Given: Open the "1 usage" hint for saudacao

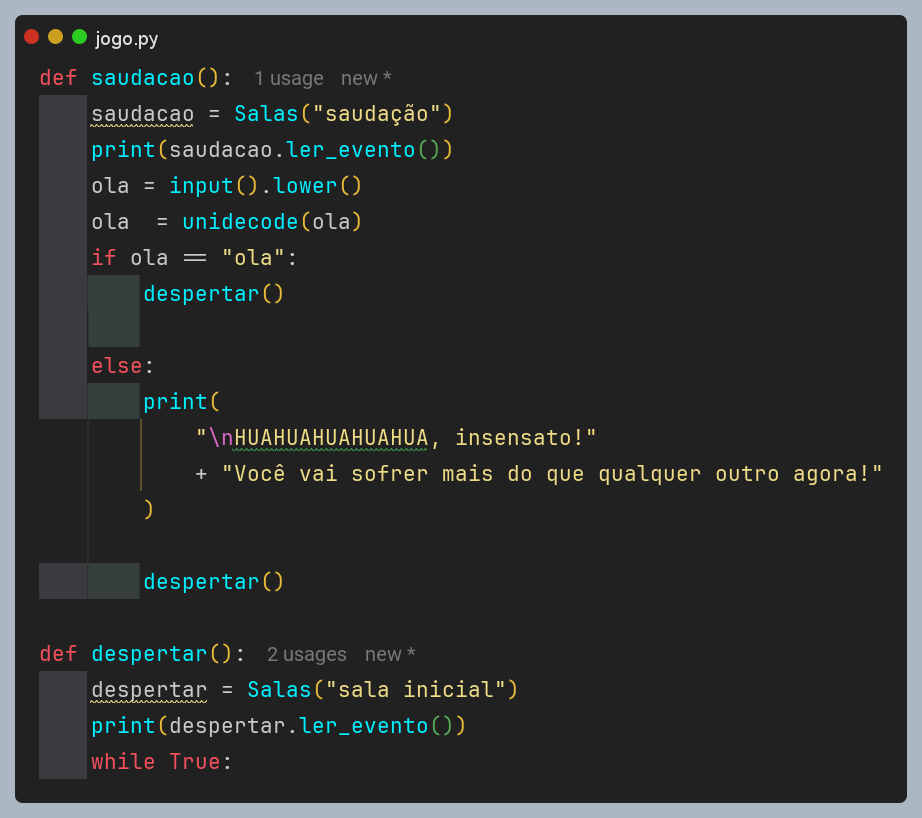Looking at the screenshot, I should (288, 78).
